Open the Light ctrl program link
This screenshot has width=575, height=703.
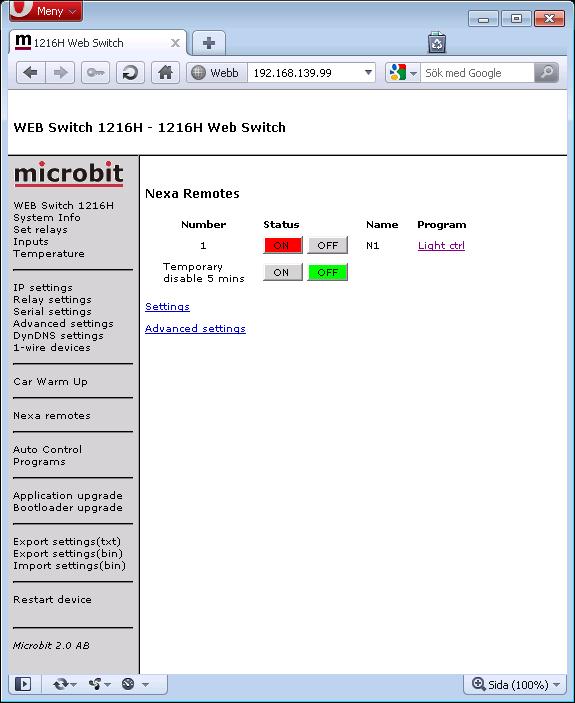click(441, 245)
